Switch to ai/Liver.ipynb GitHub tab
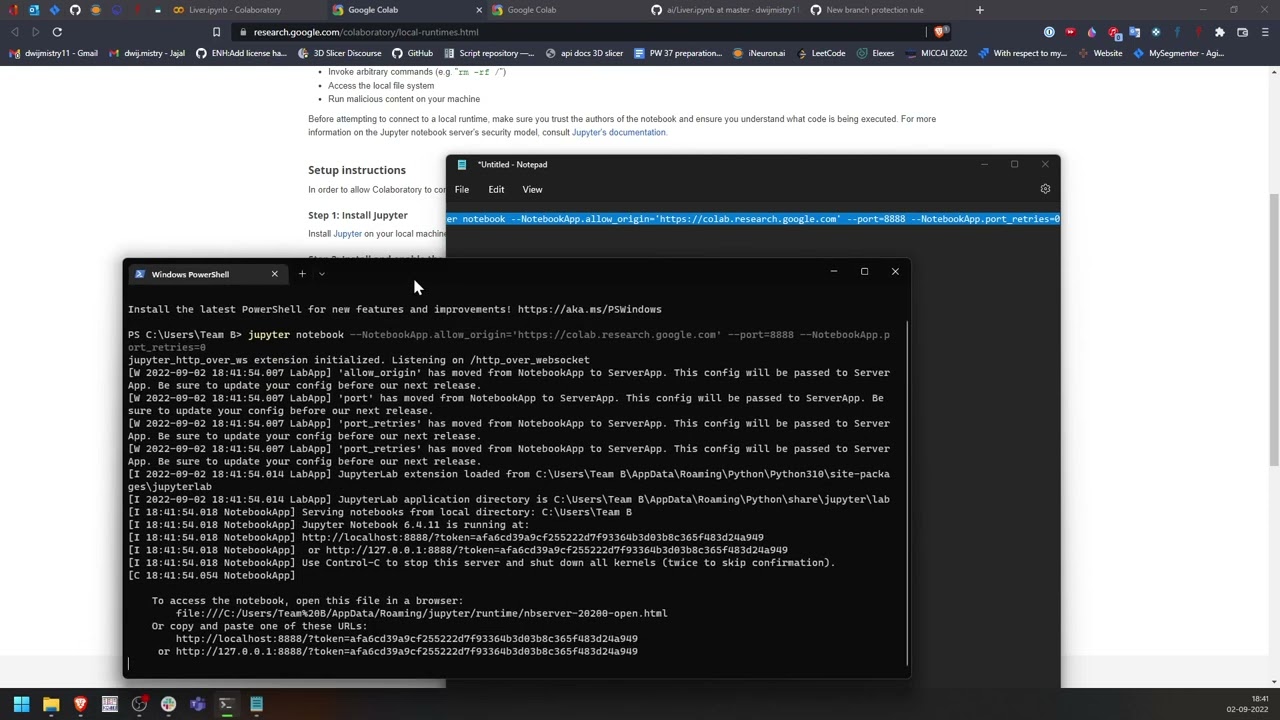The height and width of the screenshot is (720, 1280). coord(725,10)
